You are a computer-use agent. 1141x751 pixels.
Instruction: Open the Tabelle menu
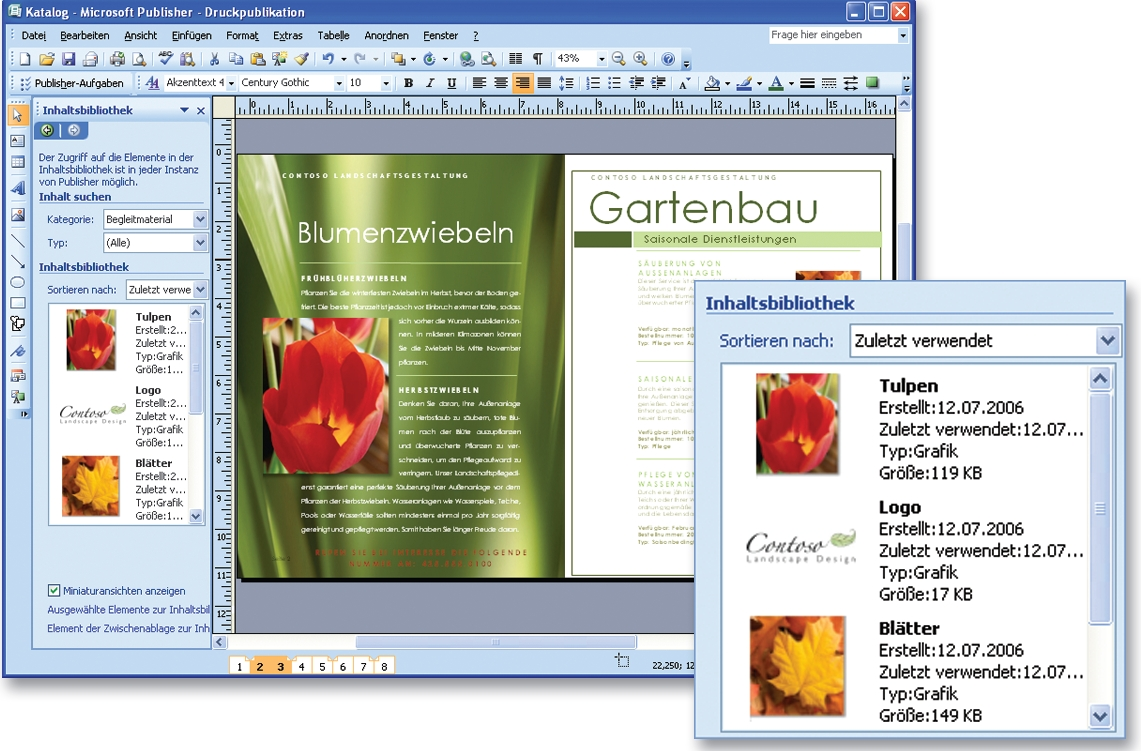pyautogui.click(x=333, y=36)
